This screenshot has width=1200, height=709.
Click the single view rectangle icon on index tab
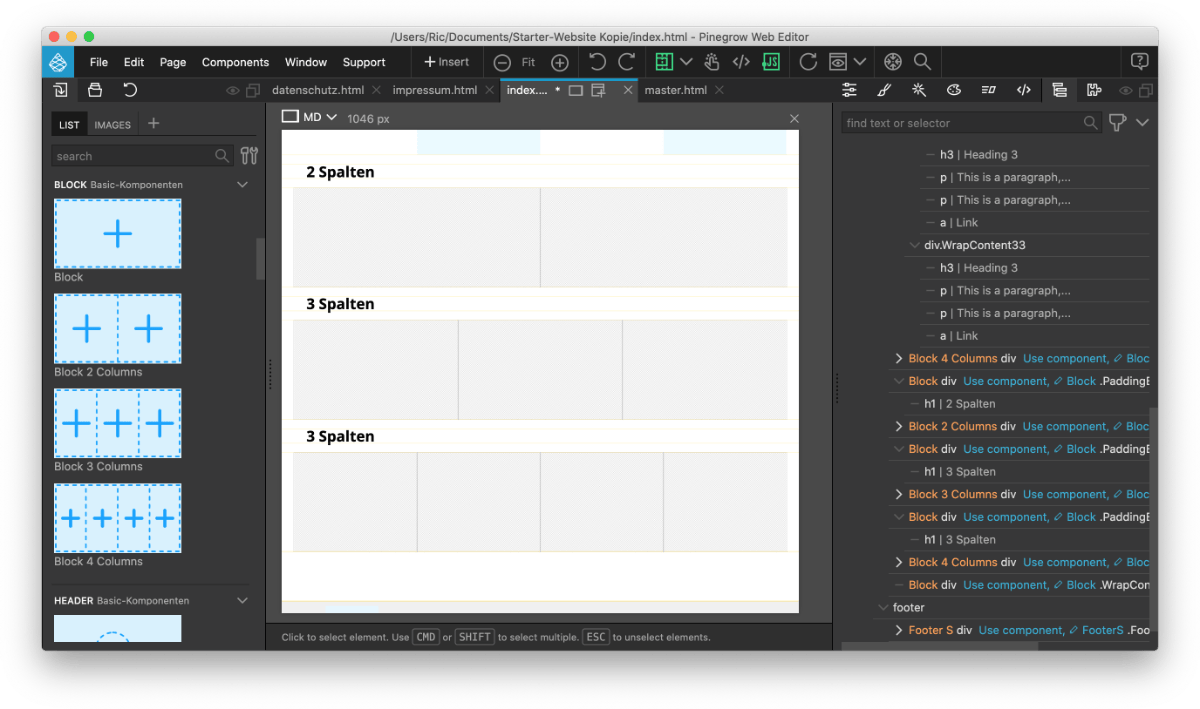(x=575, y=90)
